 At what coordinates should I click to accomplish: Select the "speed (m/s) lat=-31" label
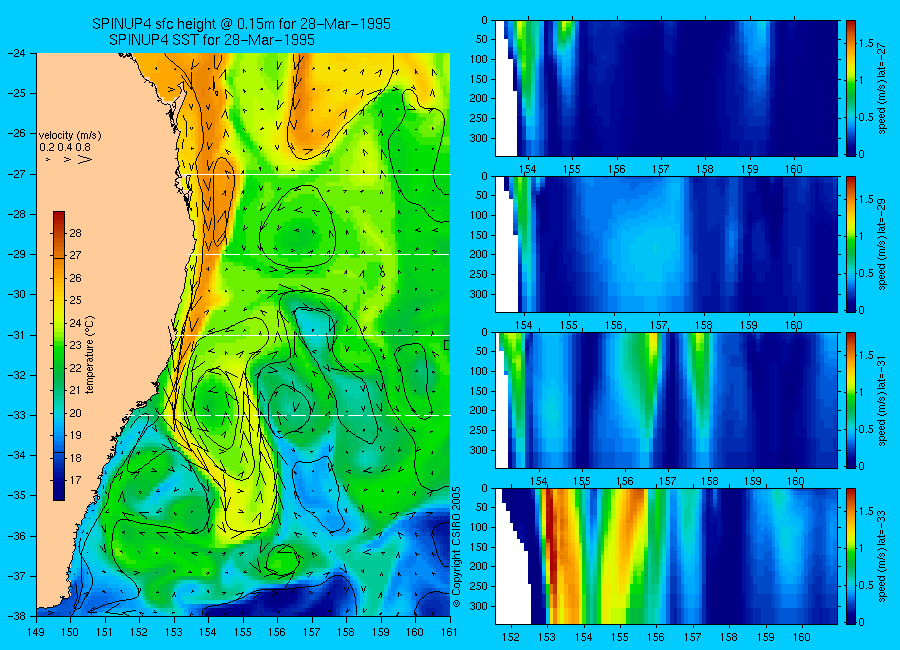882,400
